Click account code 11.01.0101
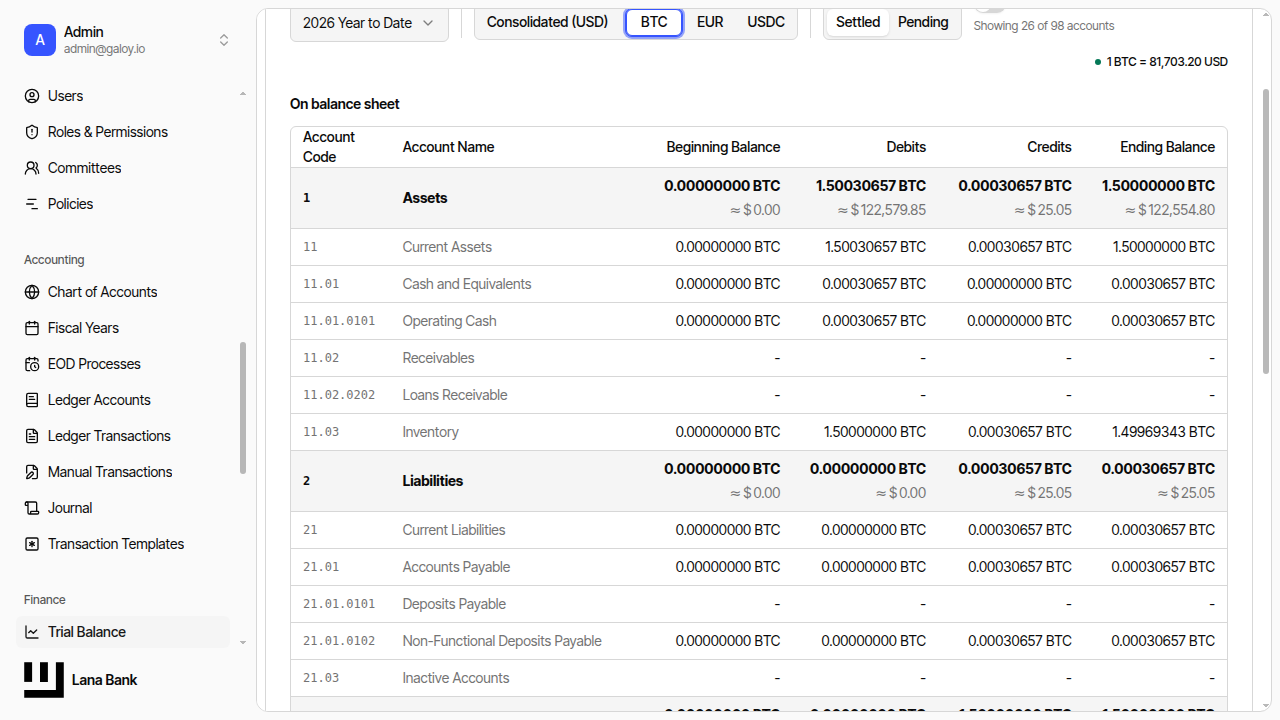This screenshot has height=720, width=1280. pyautogui.click(x=339, y=321)
